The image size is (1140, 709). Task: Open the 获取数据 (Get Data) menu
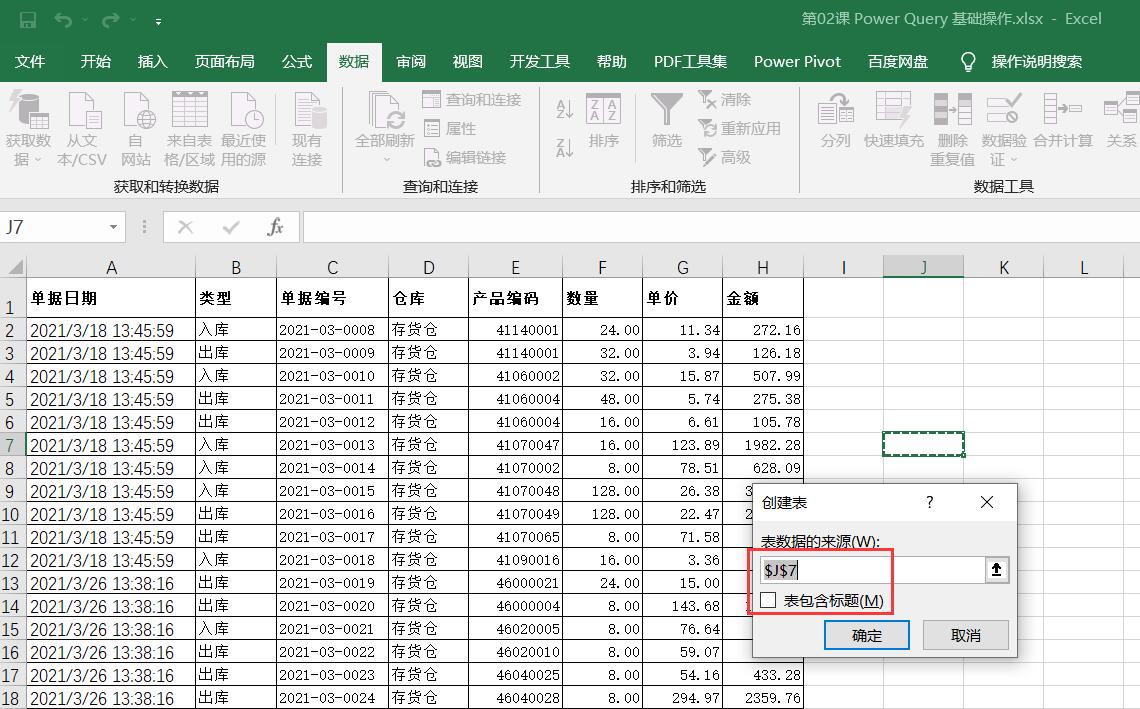click(28, 129)
